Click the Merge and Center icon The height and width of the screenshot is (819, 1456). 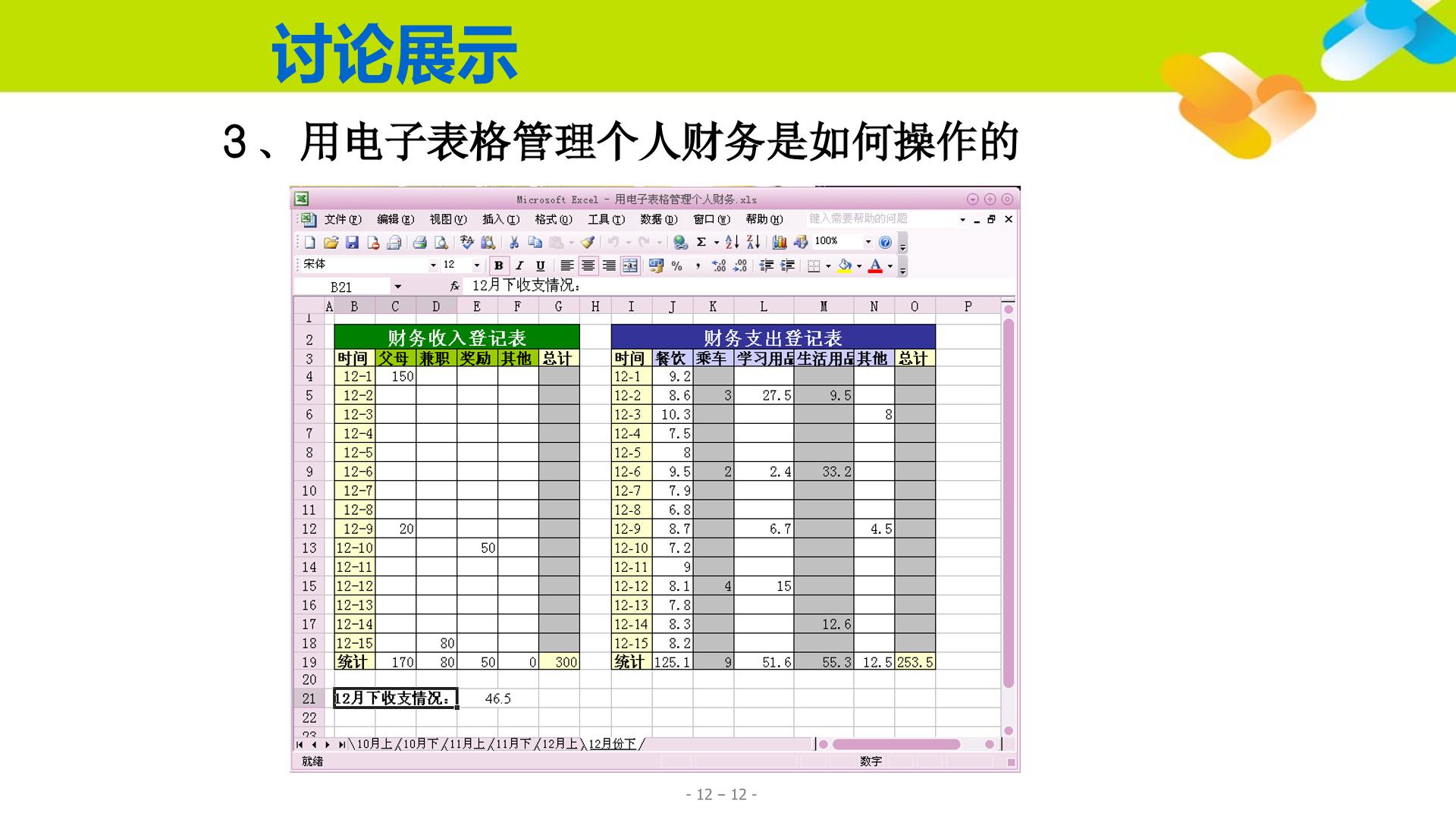pos(630,265)
